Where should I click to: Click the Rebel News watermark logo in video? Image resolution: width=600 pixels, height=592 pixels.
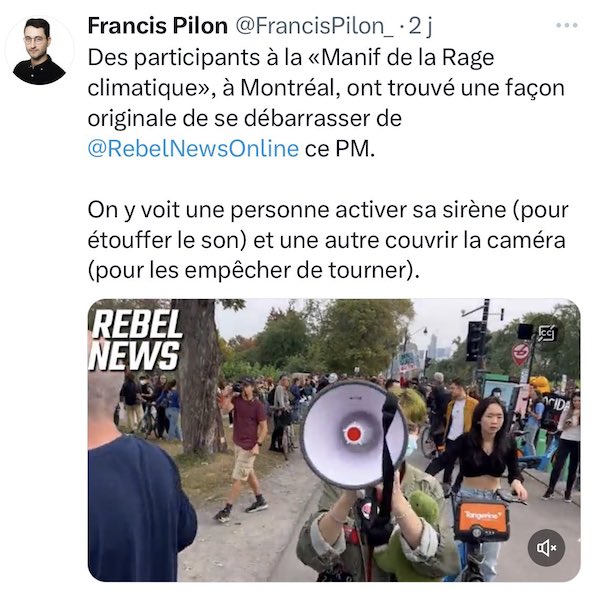(x=135, y=340)
